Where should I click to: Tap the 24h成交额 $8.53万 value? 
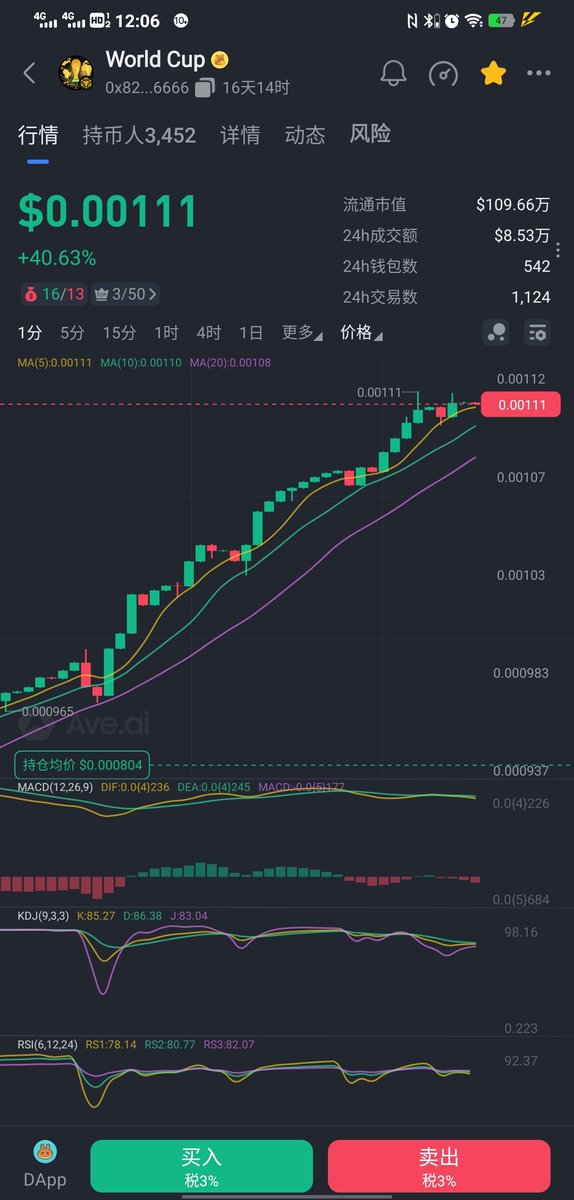[522, 236]
